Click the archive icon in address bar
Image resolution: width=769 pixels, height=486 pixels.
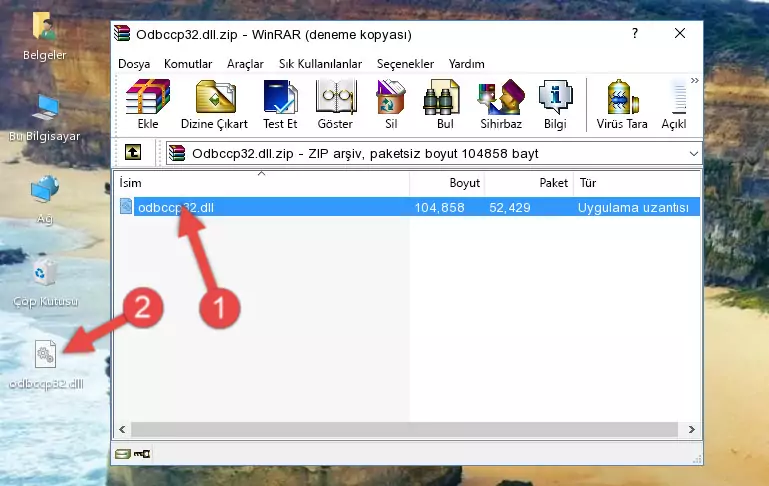coord(177,153)
